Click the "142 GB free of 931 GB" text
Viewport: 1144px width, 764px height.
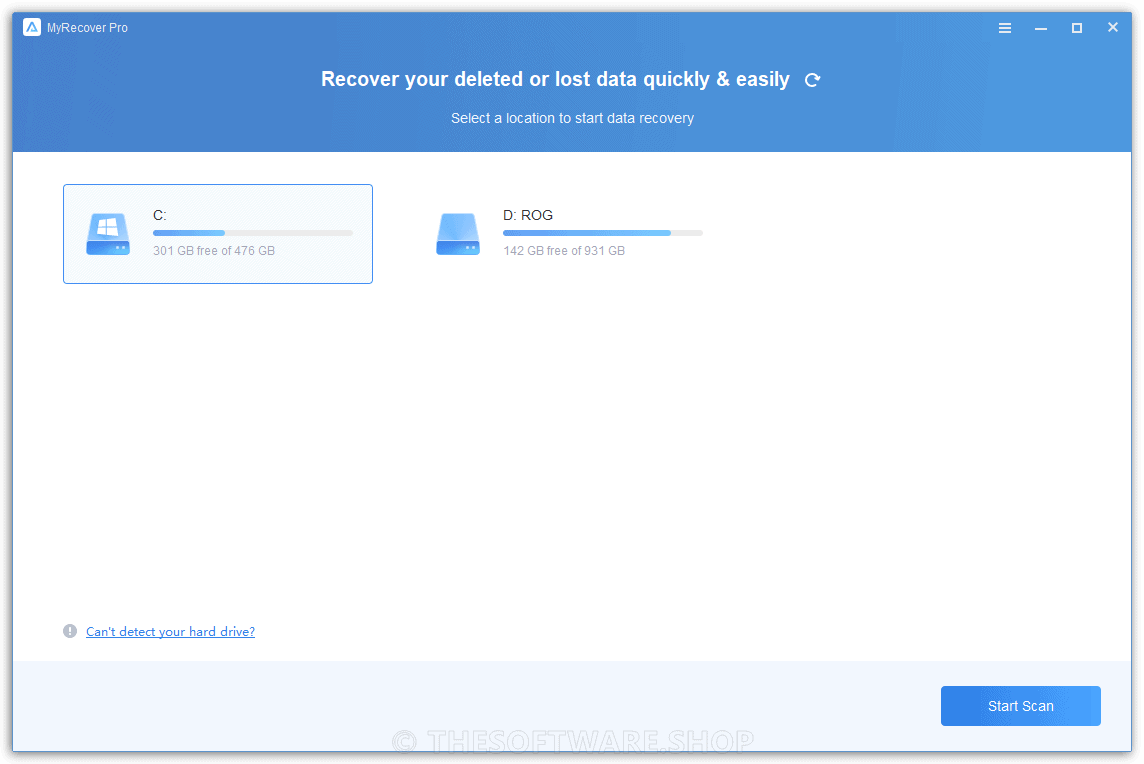pos(564,250)
